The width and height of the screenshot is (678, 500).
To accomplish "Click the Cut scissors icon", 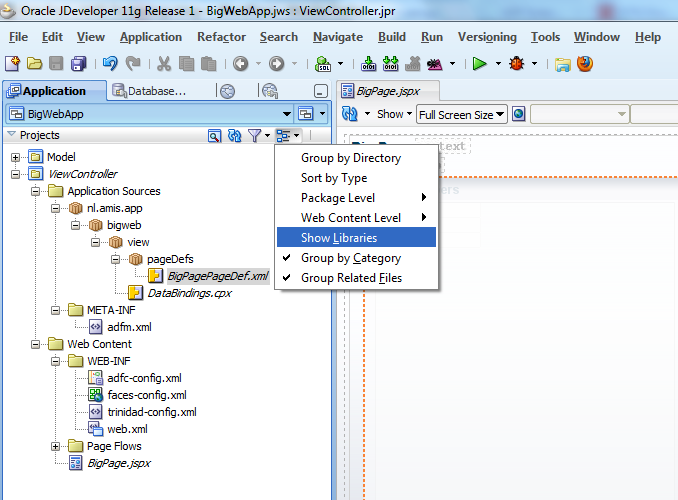I will [164, 63].
